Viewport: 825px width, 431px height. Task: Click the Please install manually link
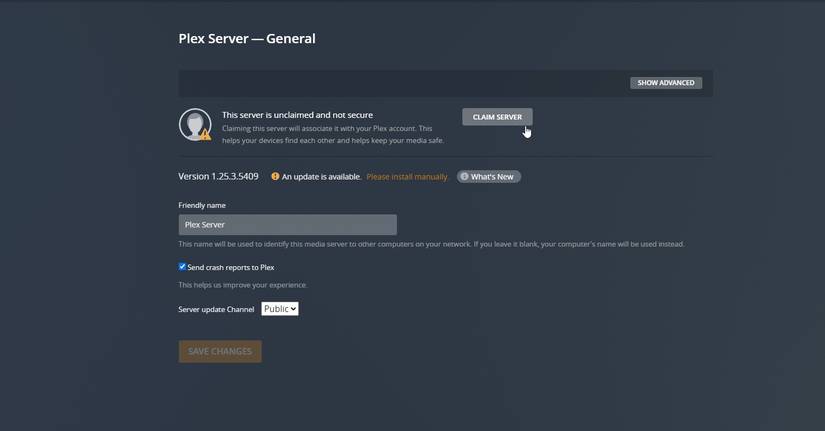pyautogui.click(x=407, y=177)
